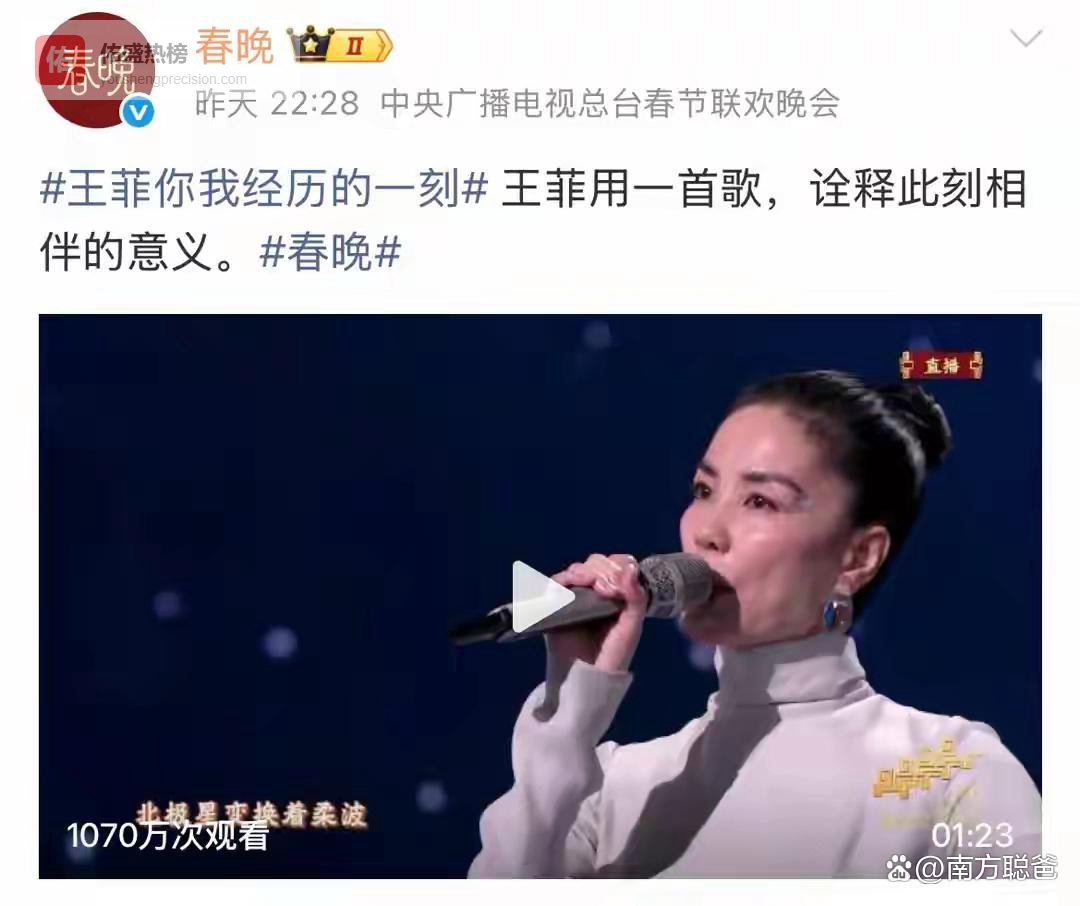Click the red 直播 live badge
The width and height of the screenshot is (1080, 906).
pos(941,364)
